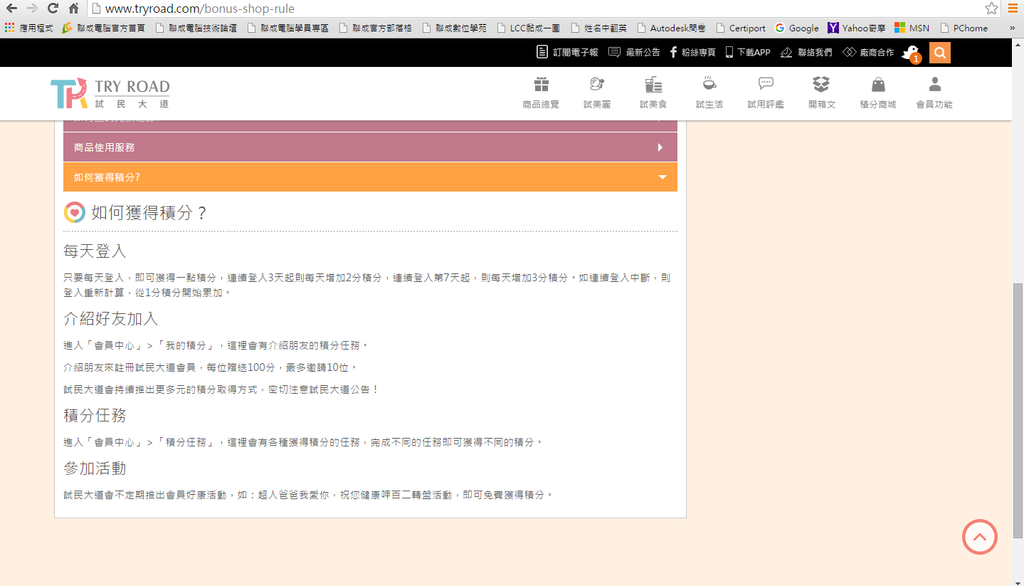Viewport: 1024px width, 586px height.
Task: Click the 參加活動 heading
Action: 95,468
